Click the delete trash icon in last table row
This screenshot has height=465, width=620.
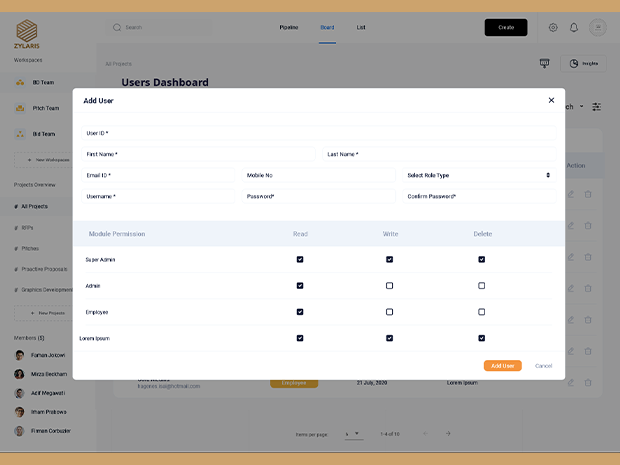pos(588,383)
